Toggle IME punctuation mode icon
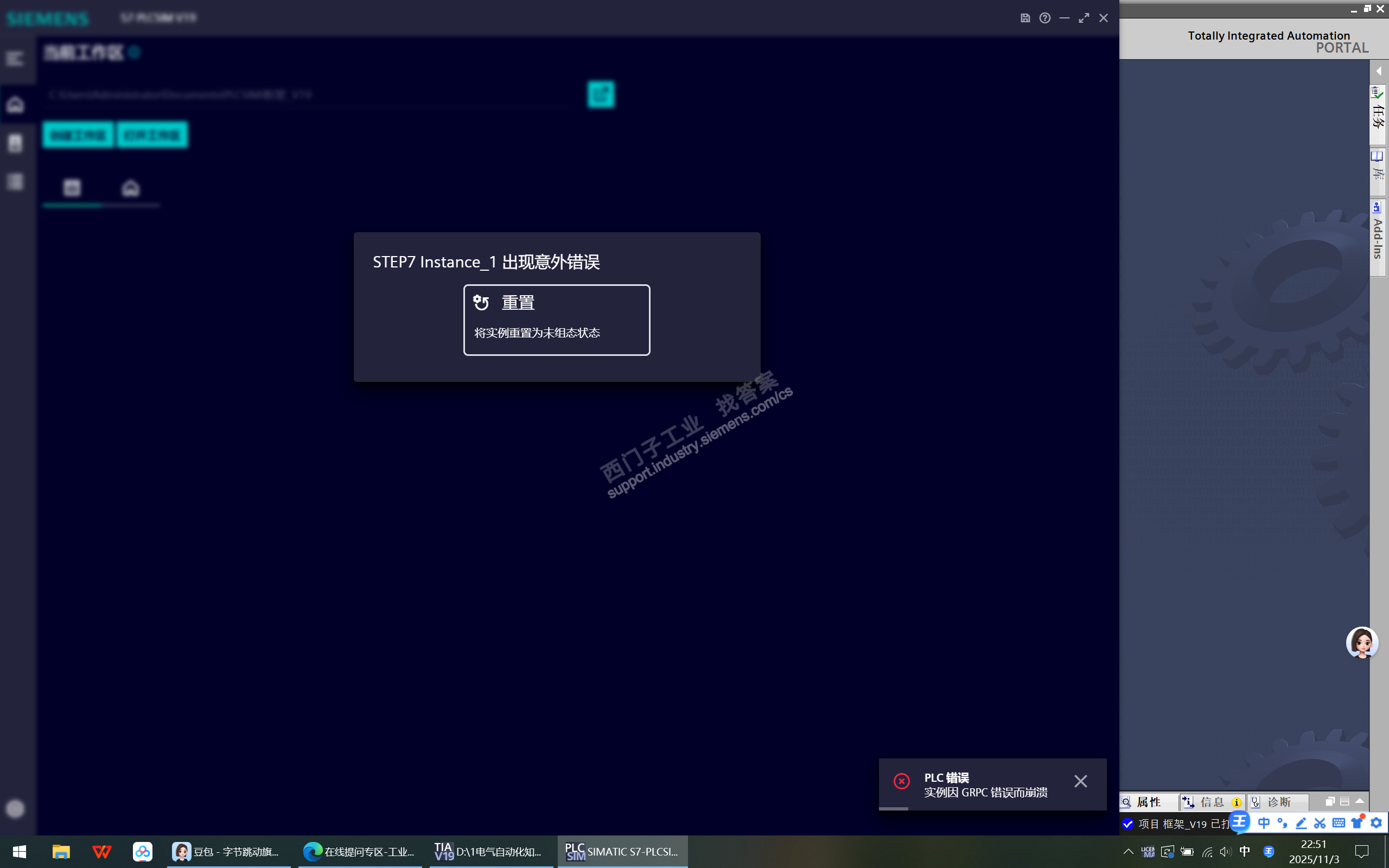 coord(1282,823)
